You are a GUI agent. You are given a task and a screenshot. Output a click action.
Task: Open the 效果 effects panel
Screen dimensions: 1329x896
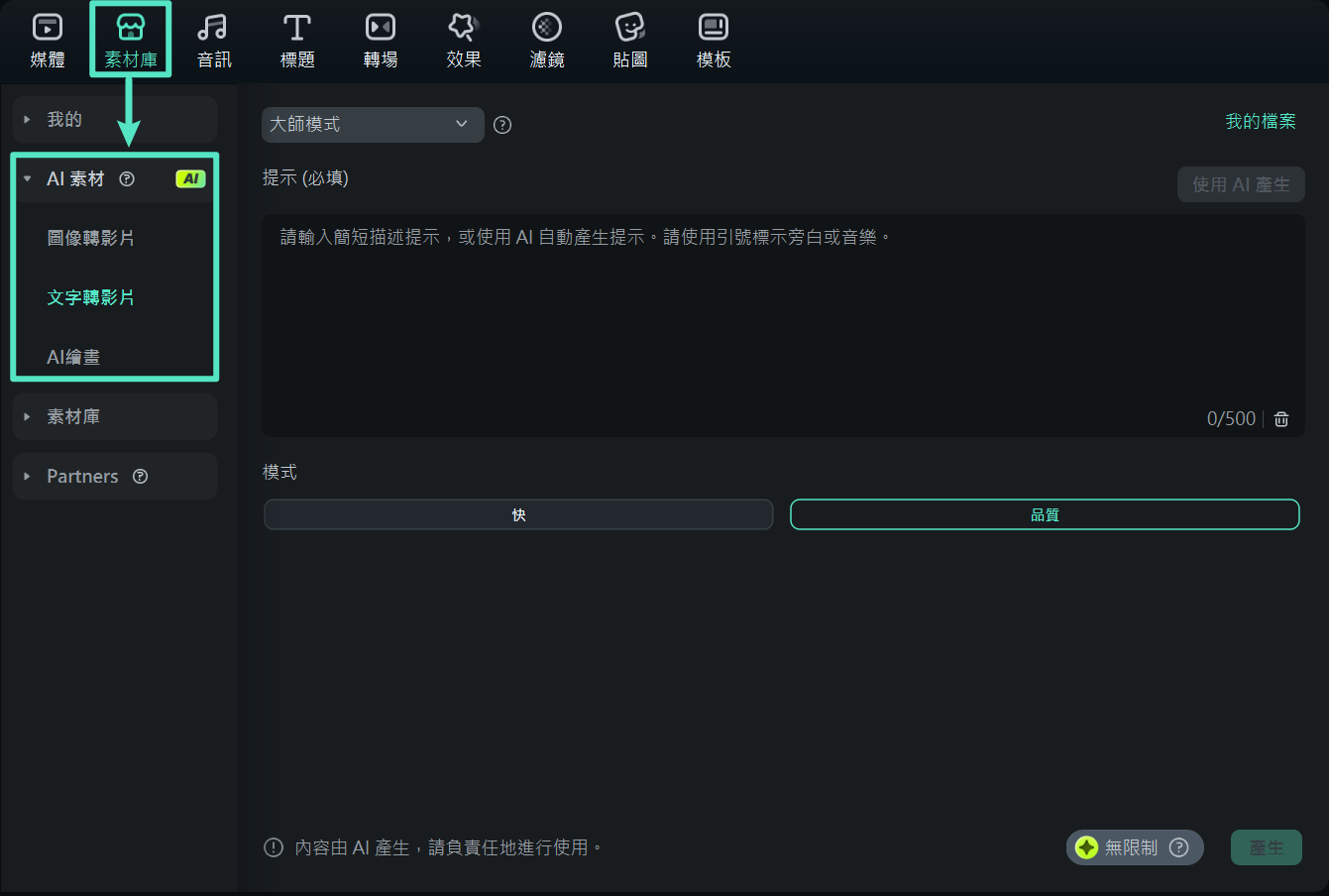click(x=463, y=40)
